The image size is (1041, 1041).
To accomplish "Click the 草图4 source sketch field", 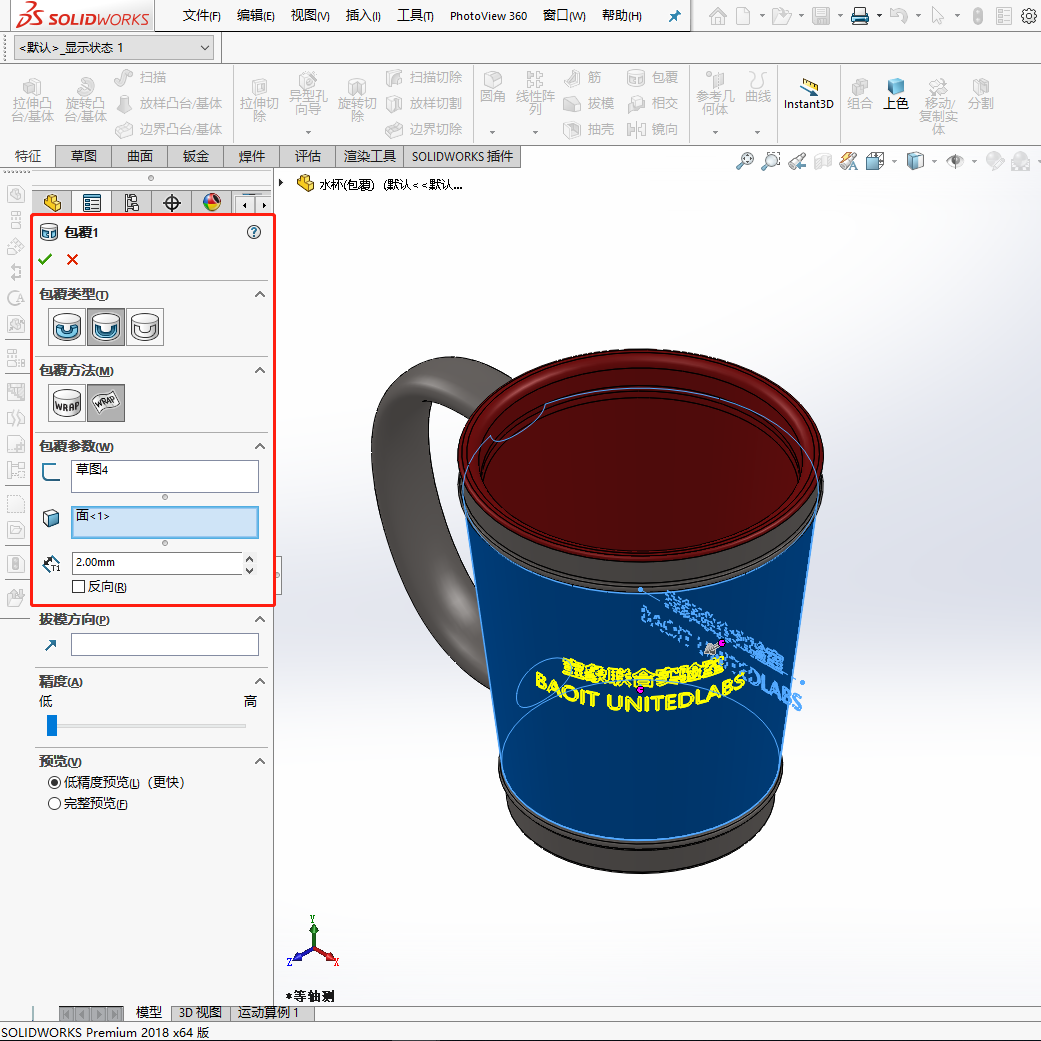I will pos(165,477).
